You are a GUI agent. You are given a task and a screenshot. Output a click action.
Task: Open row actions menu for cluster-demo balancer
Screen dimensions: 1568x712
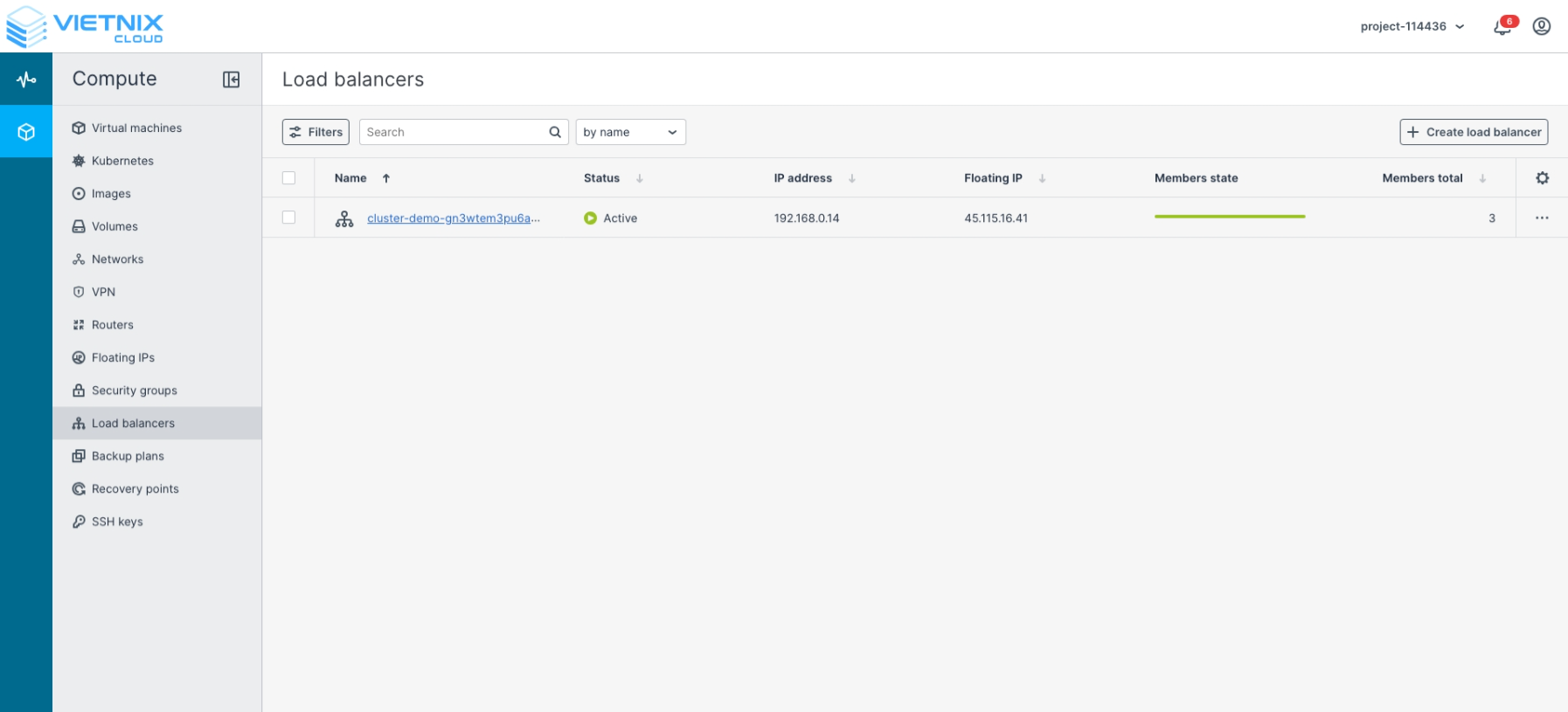pos(1542,218)
